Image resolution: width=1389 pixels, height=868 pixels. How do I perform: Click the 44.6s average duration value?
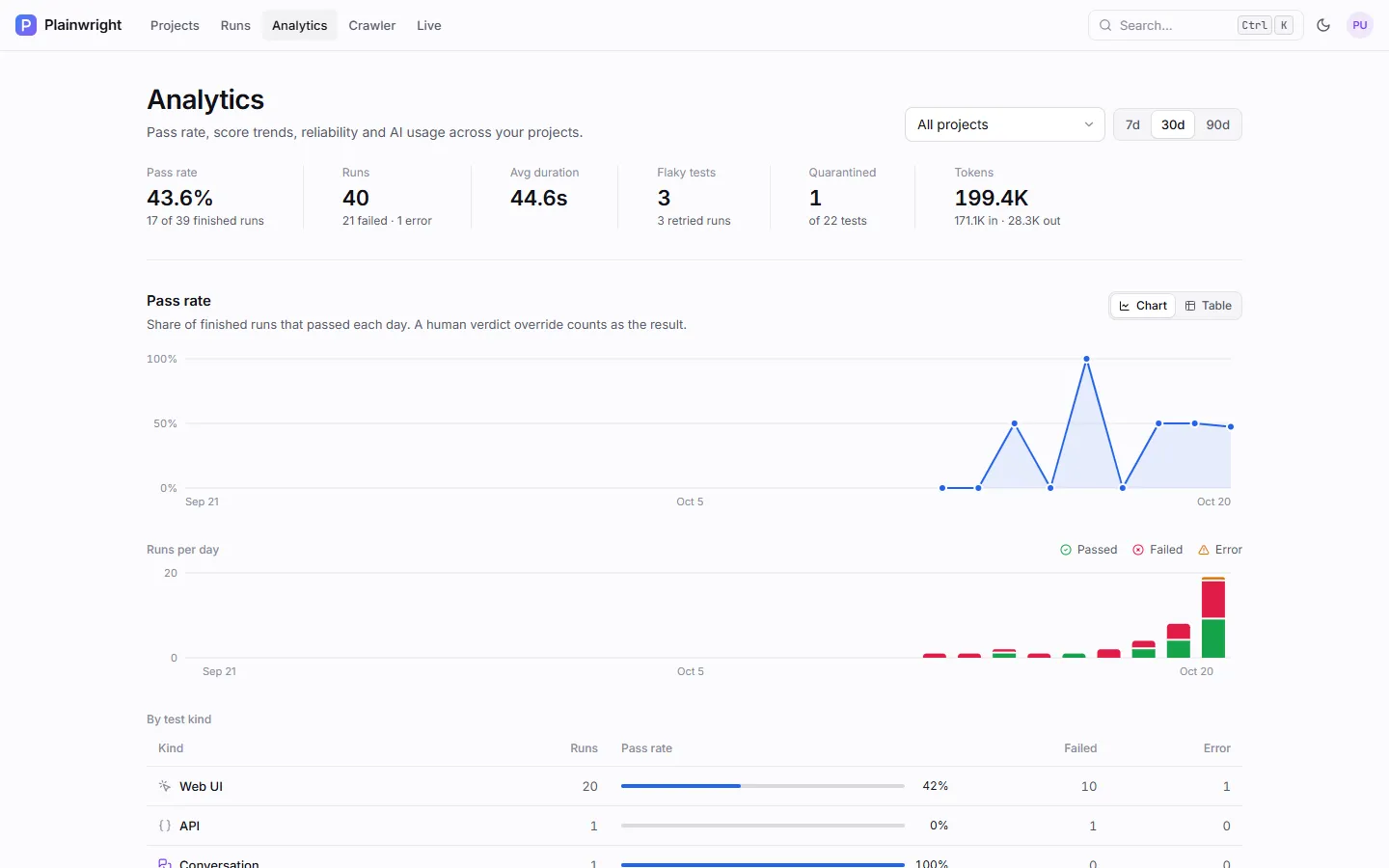(539, 198)
